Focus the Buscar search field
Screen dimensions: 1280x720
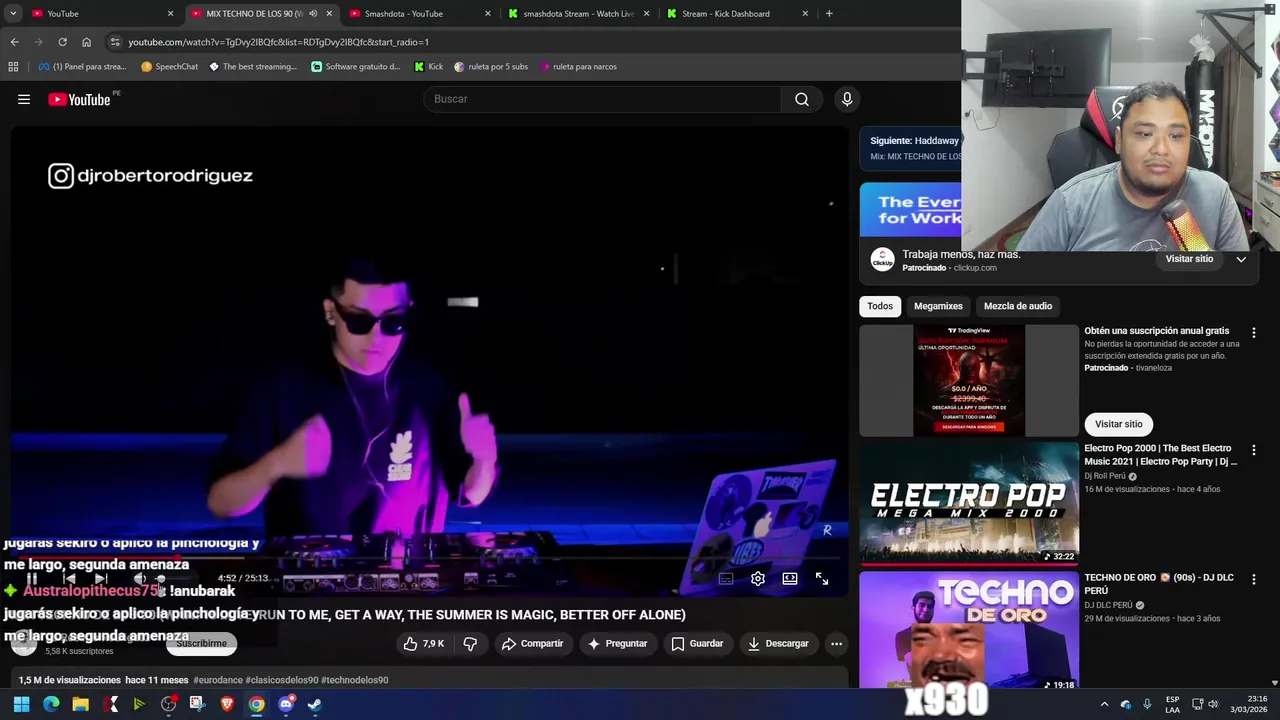[x=603, y=99]
